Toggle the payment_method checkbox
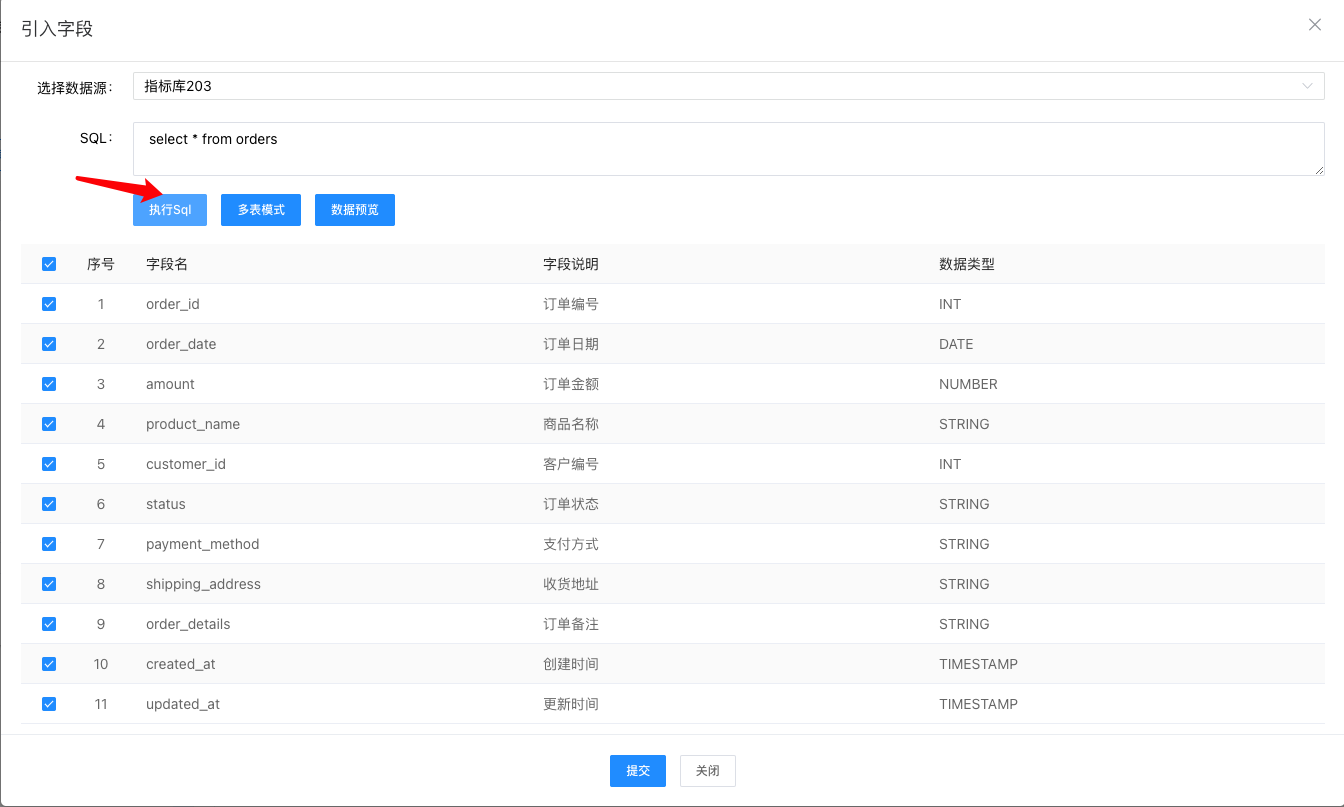 tap(49, 544)
